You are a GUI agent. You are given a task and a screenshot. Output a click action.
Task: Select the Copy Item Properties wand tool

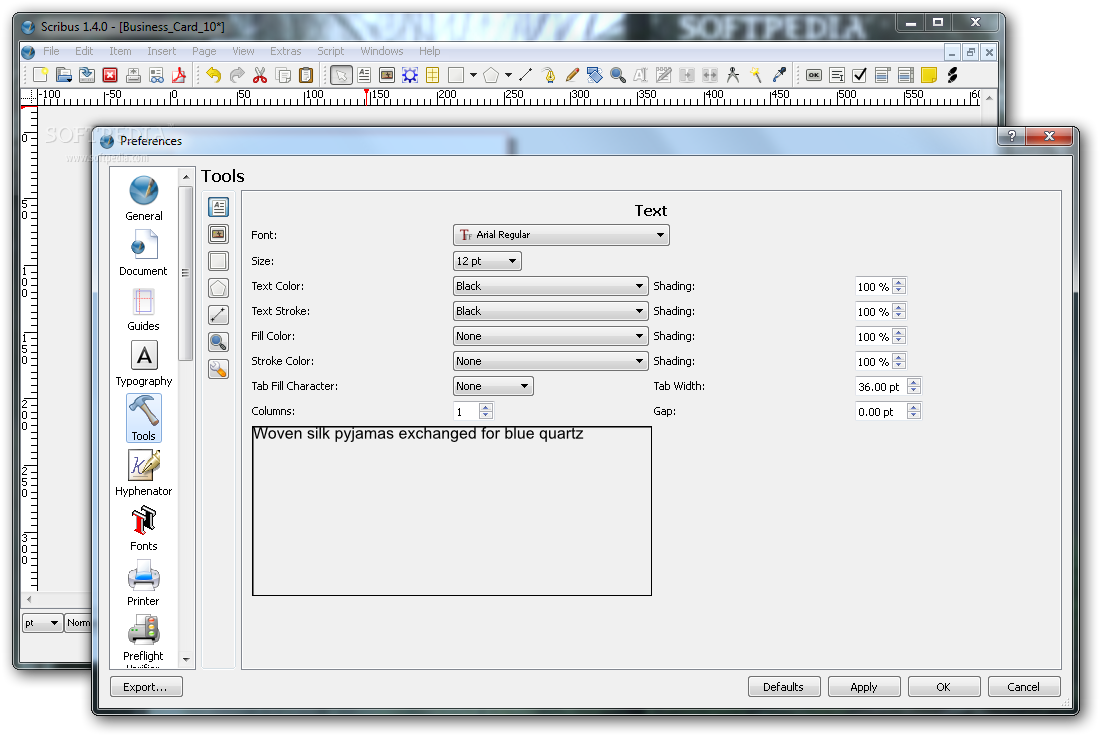point(756,75)
